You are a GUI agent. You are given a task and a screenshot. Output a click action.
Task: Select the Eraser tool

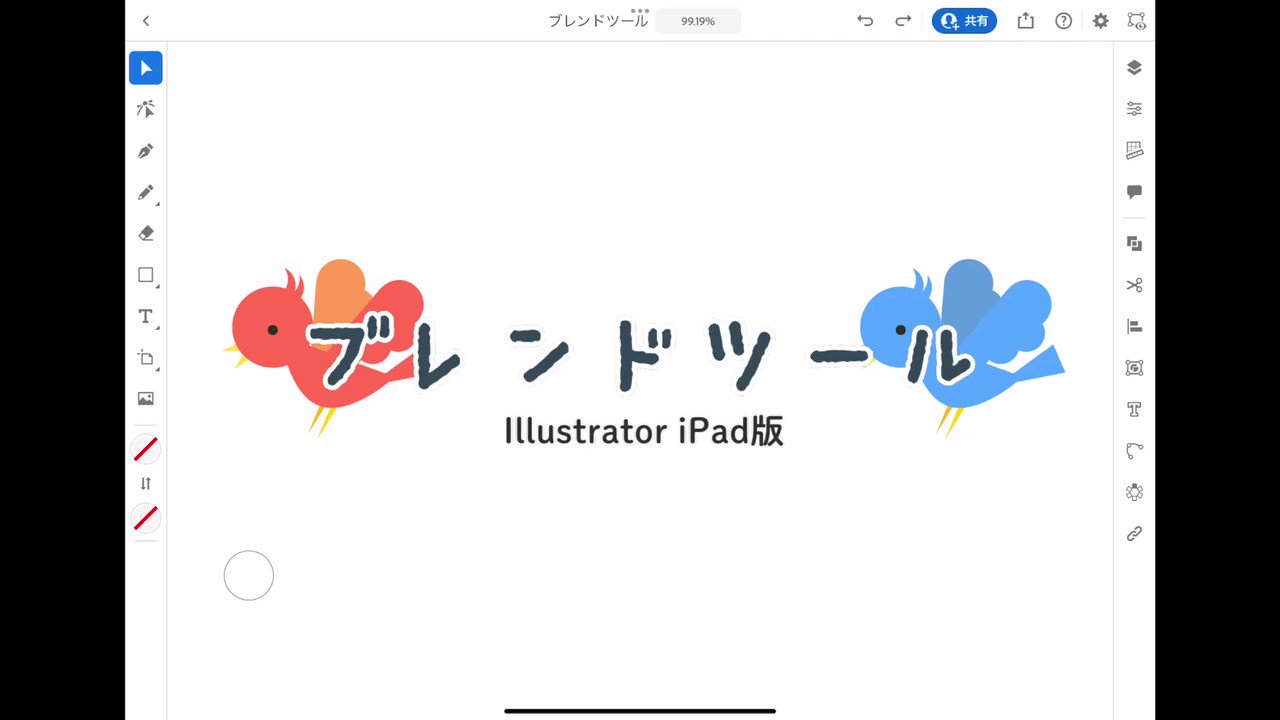tap(146, 233)
